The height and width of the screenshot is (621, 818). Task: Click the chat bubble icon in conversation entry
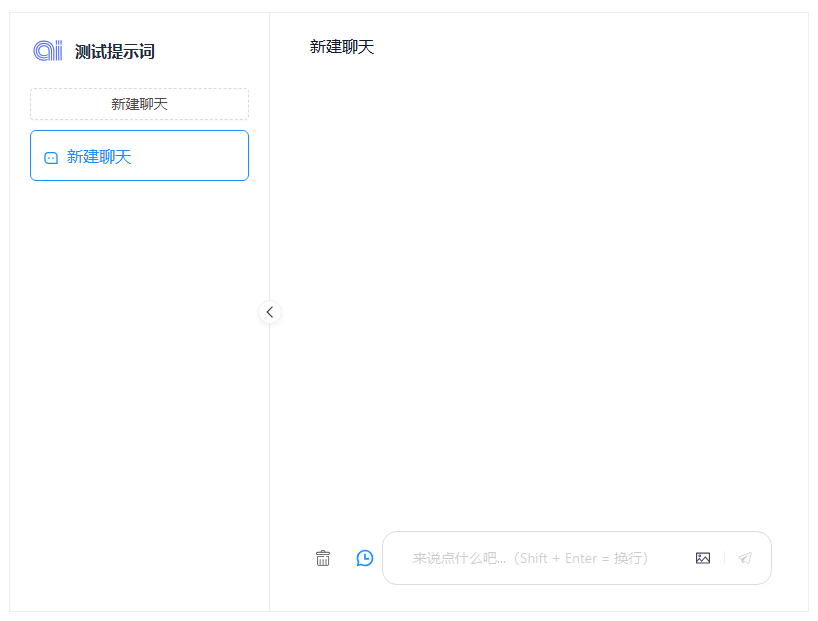pyautogui.click(x=51, y=157)
